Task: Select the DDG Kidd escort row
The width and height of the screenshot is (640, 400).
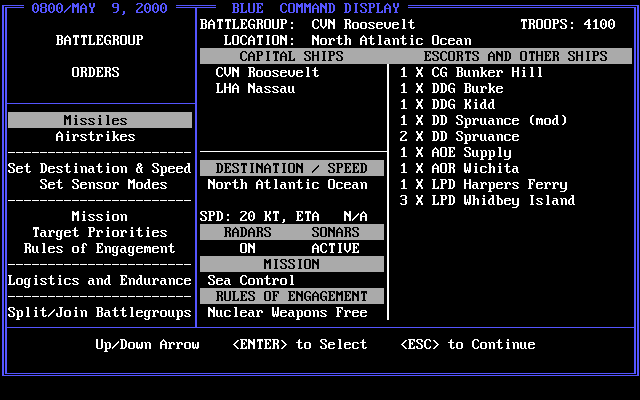Action: (x=447, y=104)
